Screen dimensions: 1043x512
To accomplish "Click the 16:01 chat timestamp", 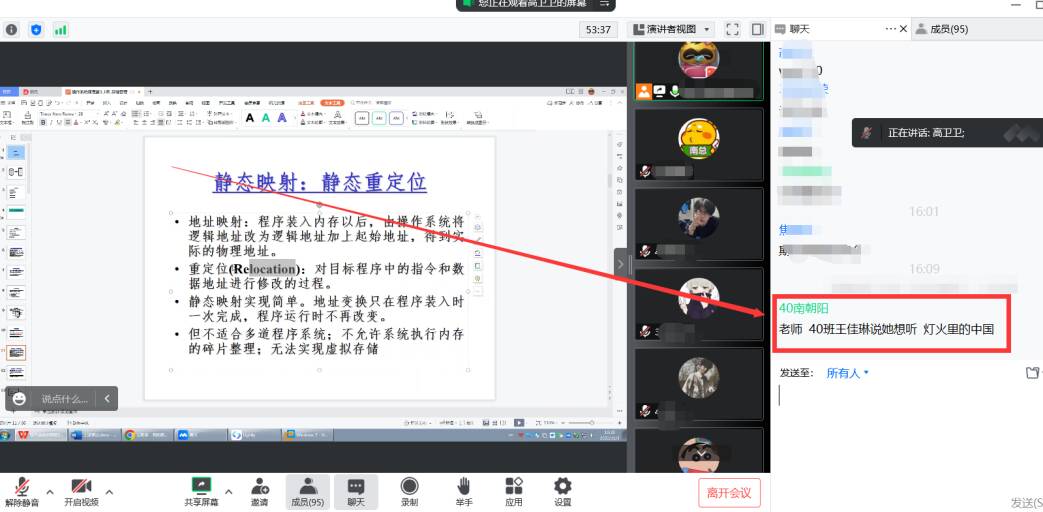I will pos(924,212).
